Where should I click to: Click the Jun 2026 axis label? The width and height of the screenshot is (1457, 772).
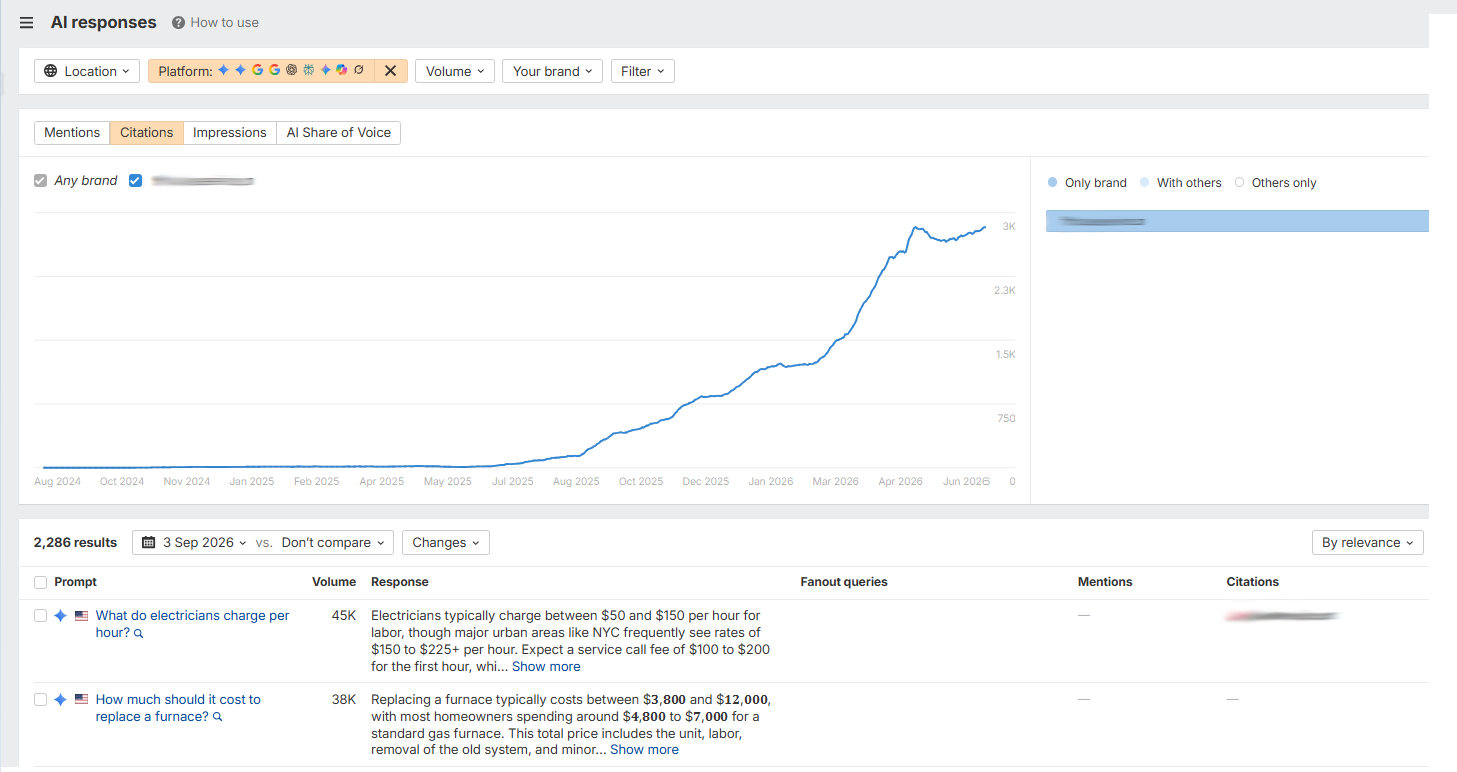pyautogui.click(x=967, y=481)
